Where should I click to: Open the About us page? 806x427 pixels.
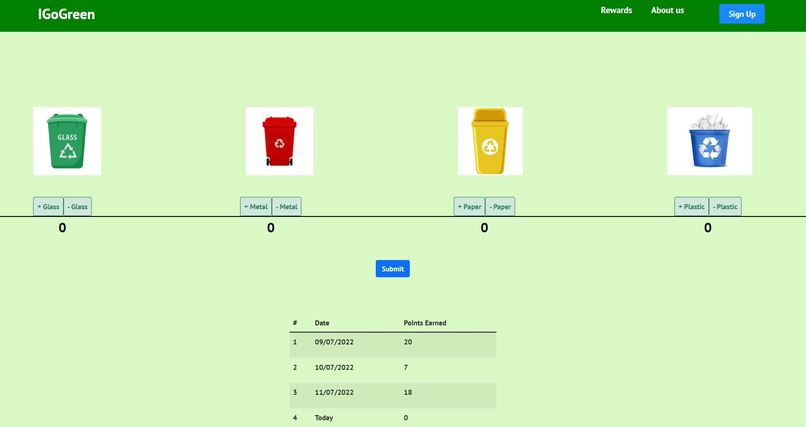pos(667,10)
